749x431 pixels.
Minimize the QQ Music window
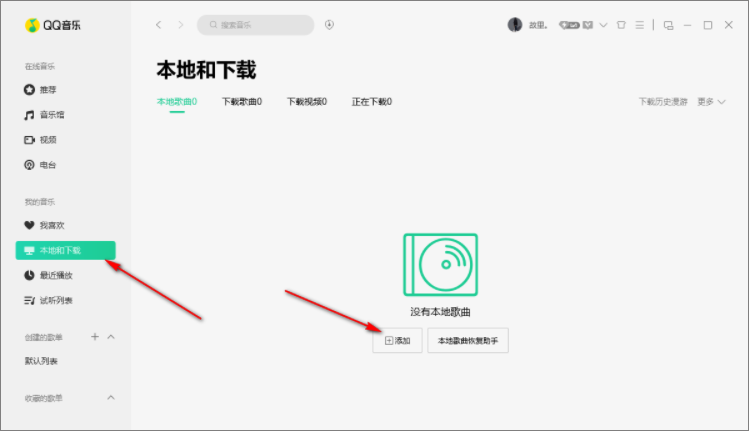coord(687,25)
